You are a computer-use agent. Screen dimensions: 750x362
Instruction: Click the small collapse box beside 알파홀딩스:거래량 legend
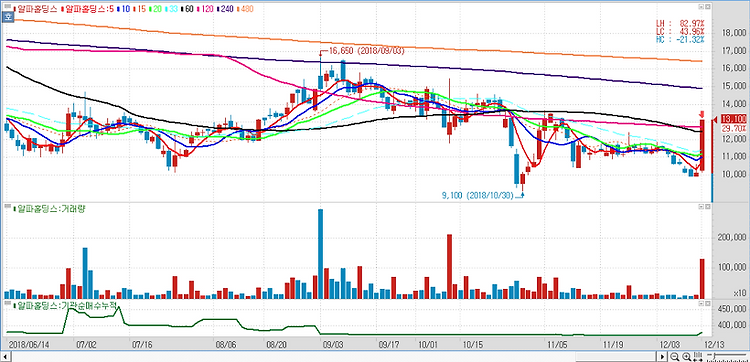click(7, 207)
